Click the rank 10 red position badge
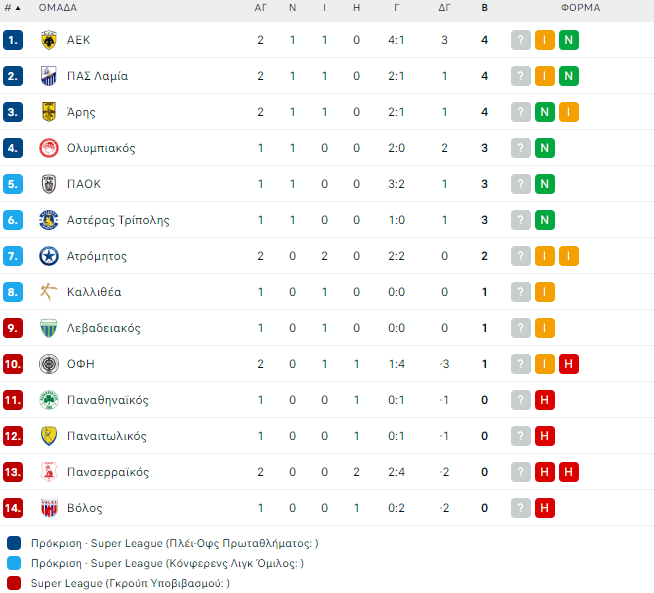This screenshot has height=593, width=654. click(13, 364)
